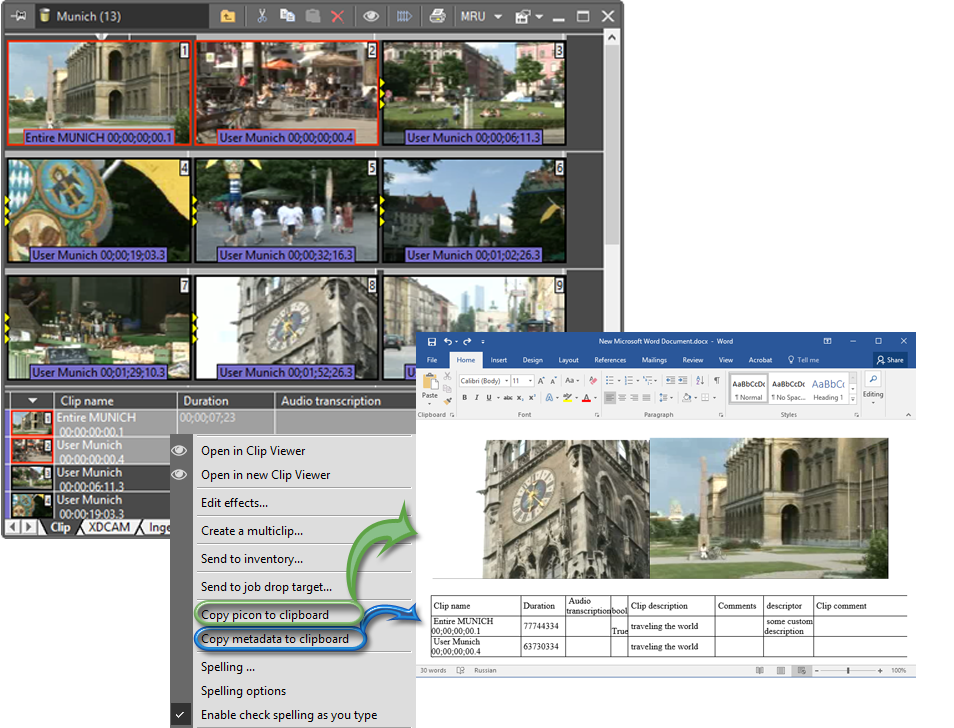Expand the font name Calibri dropdown
Viewport: 954px width, 728px height.
click(x=504, y=381)
